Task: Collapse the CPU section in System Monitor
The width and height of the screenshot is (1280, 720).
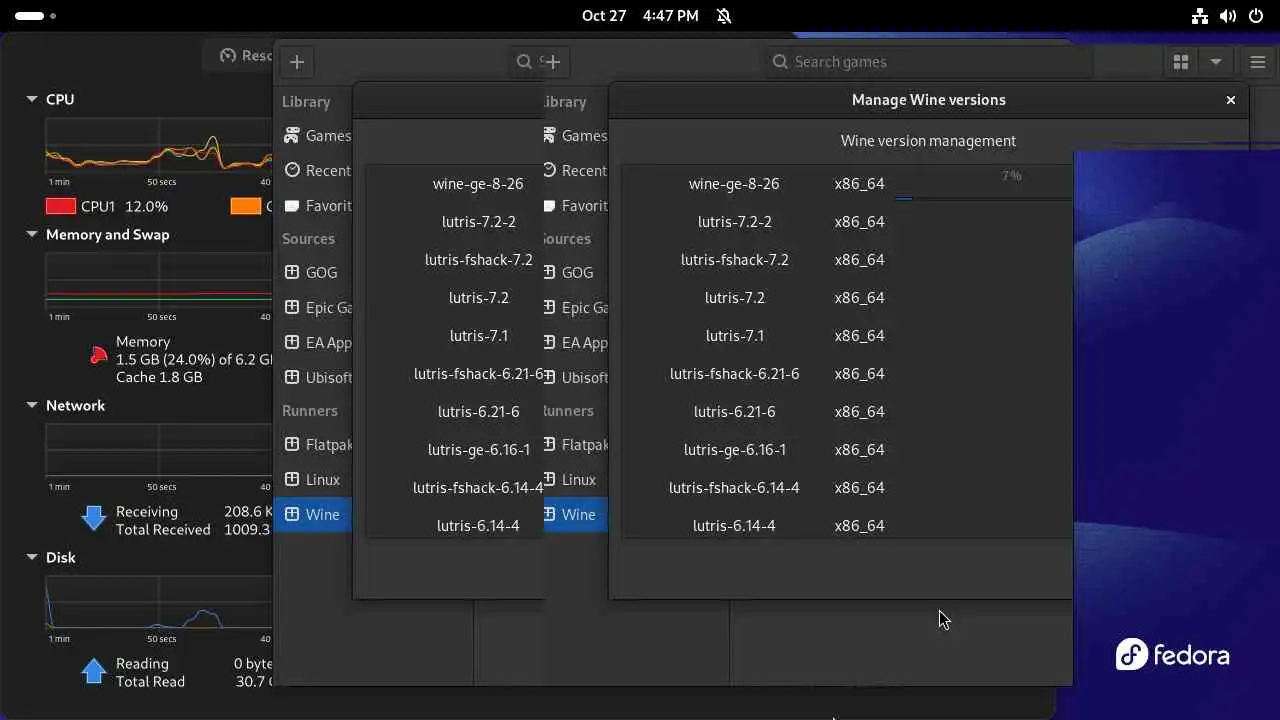Action: 32,100
